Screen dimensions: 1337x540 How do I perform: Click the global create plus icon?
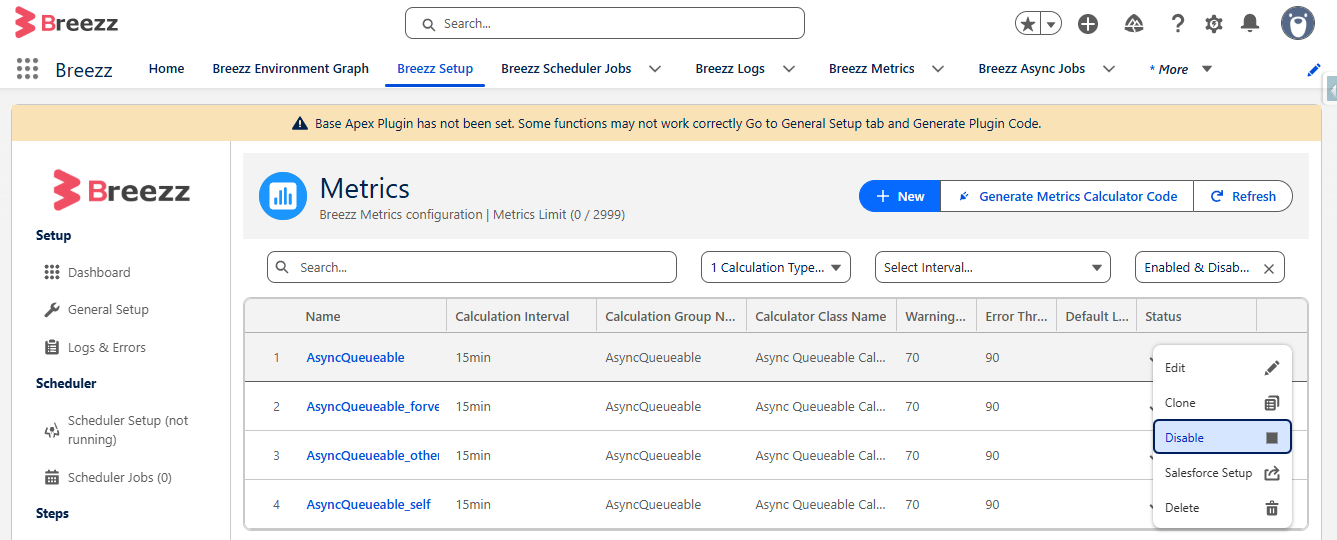(x=1088, y=24)
